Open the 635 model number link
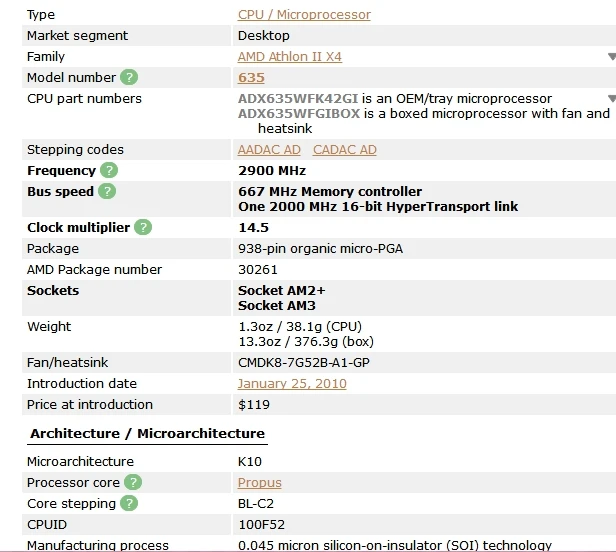Viewport: 616px width, 552px height. (251, 77)
